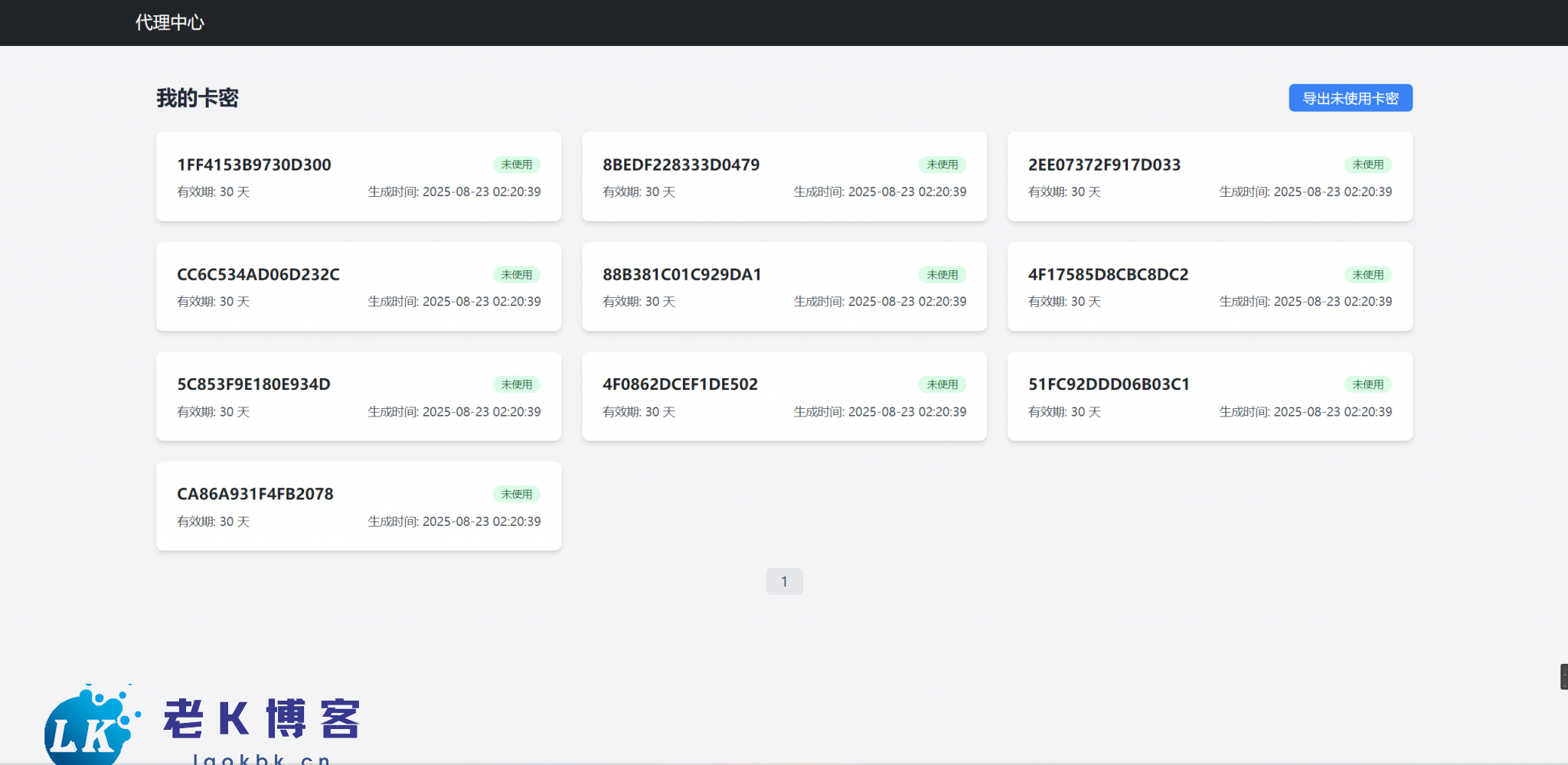The image size is (1568, 765).
Task: Click 未使用 badge on card 1FF4153B9730D300
Action: pos(516,165)
